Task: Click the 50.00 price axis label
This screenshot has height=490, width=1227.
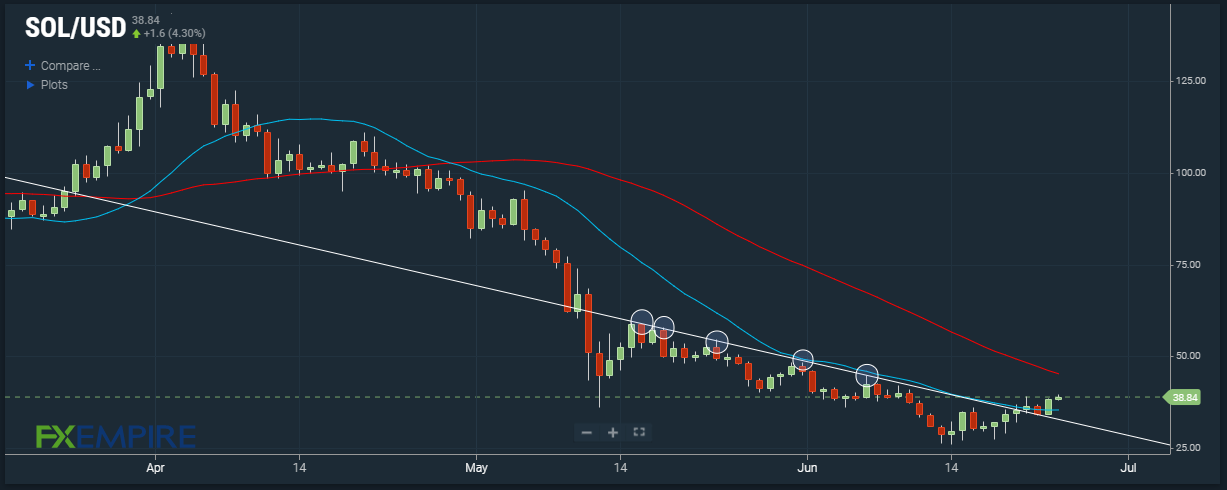Action: [x=1187, y=356]
